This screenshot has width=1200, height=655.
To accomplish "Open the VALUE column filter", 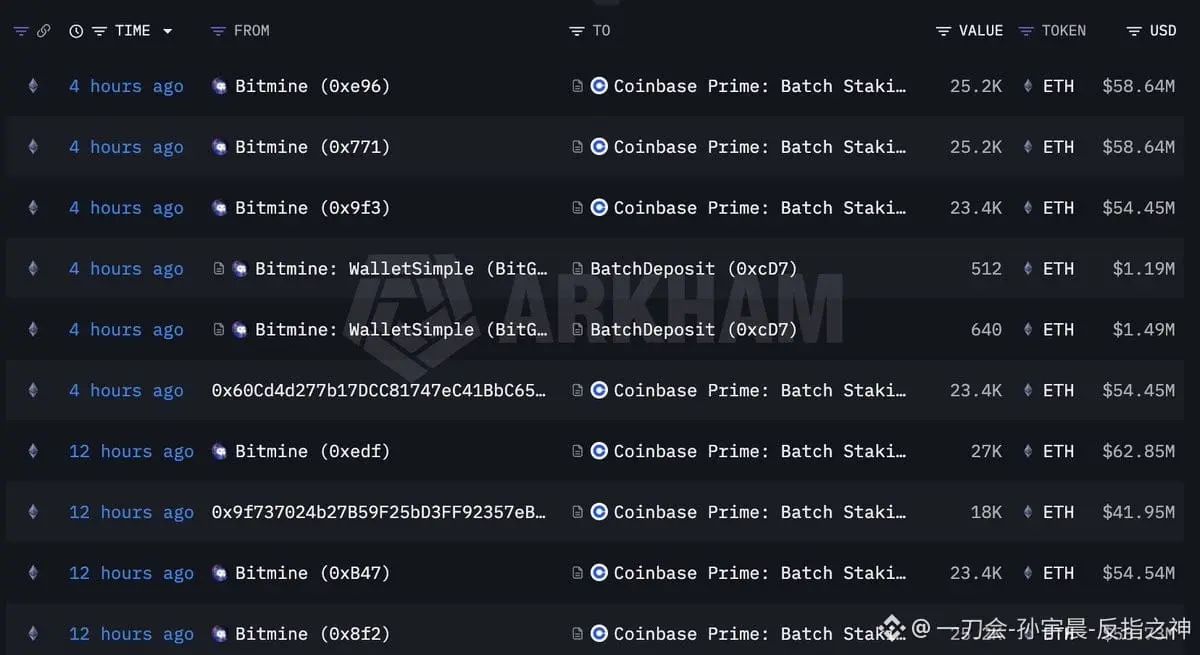I will pos(943,31).
